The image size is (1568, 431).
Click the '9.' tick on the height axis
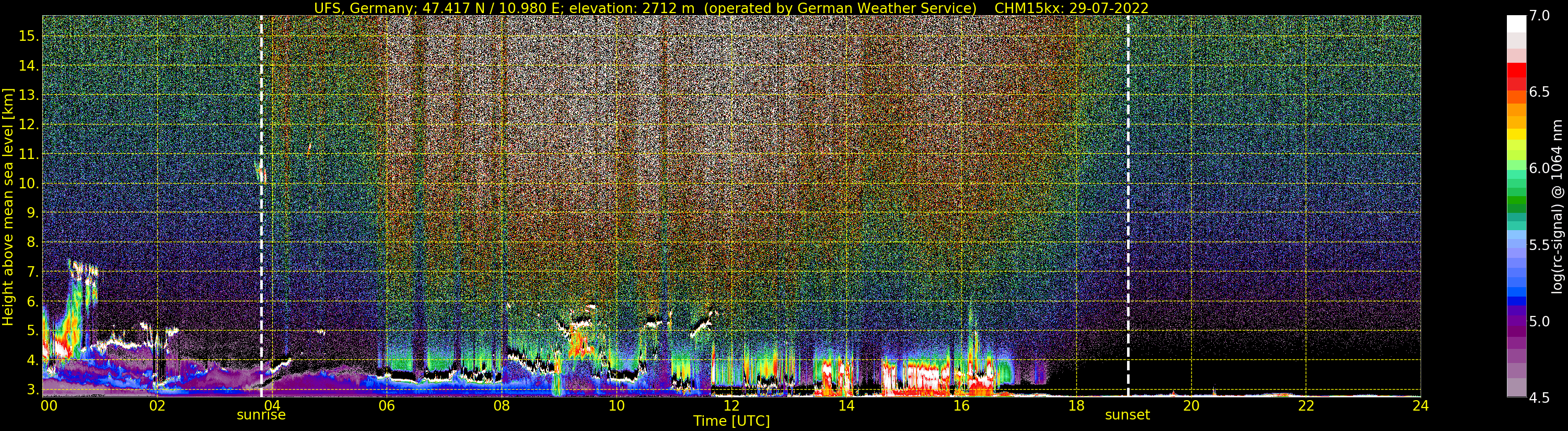(x=32, y=213)
